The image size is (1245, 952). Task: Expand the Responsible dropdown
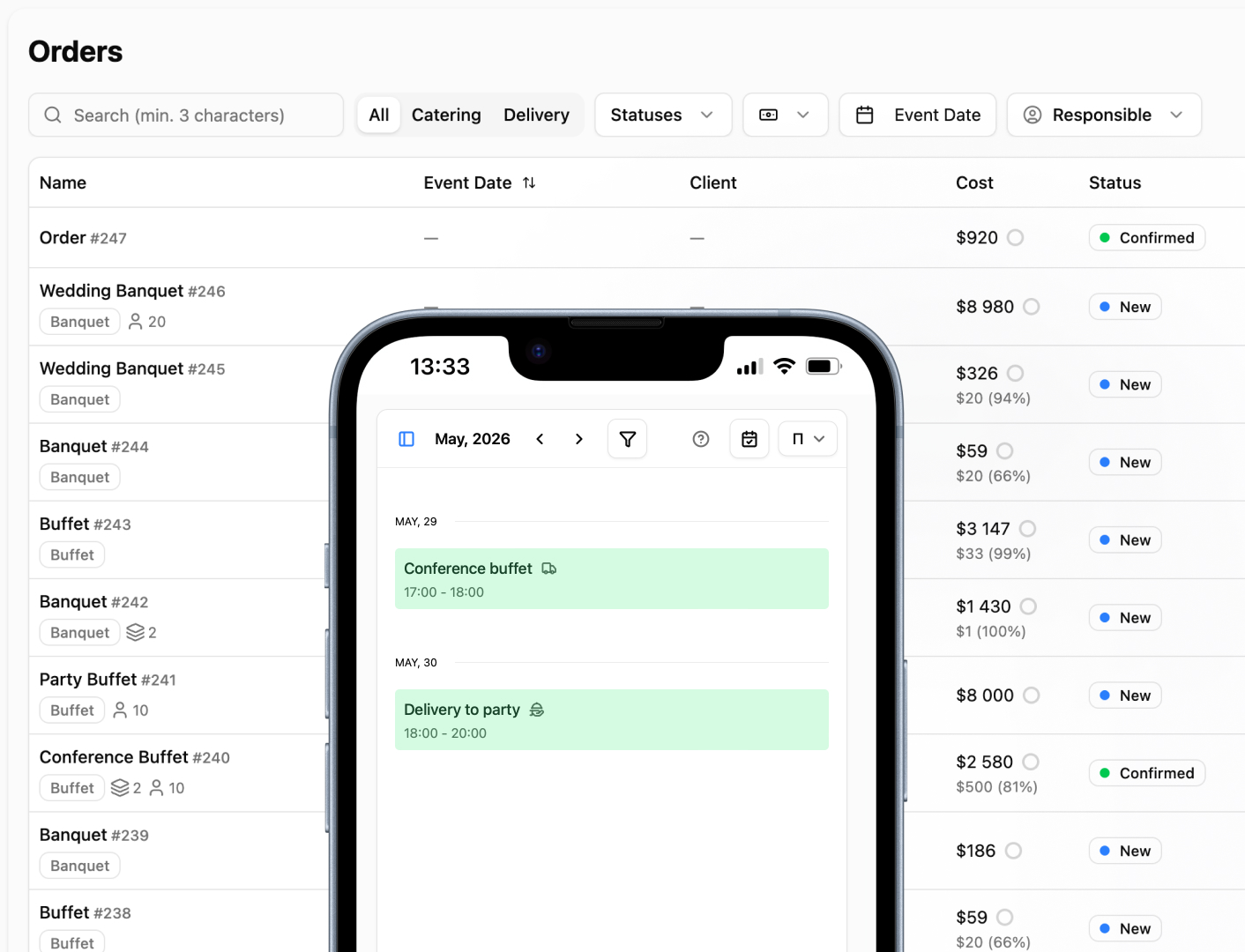click(x=1104, y=115)
